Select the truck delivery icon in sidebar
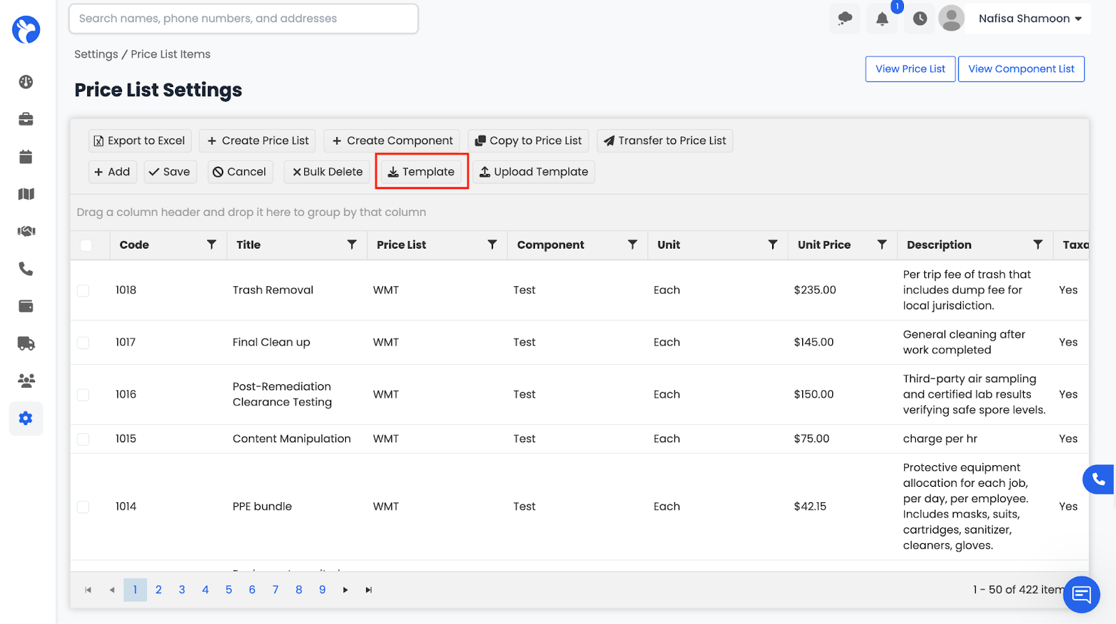This screenshot has height=624, width=1116. coord(25,343)
